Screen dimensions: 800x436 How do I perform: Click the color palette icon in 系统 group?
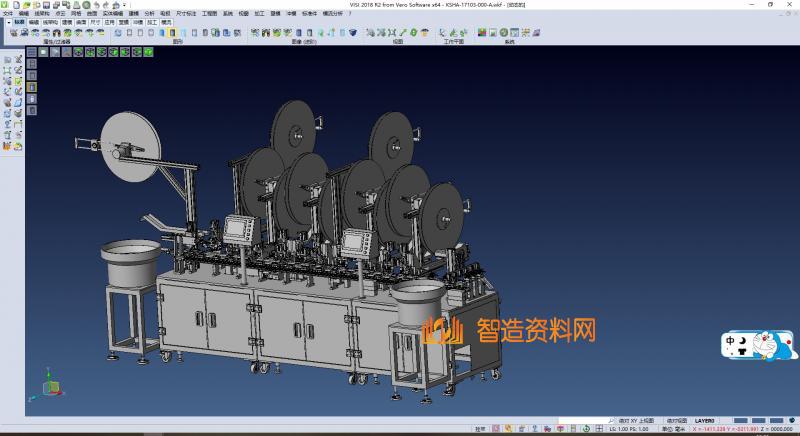tap(482, 33)
